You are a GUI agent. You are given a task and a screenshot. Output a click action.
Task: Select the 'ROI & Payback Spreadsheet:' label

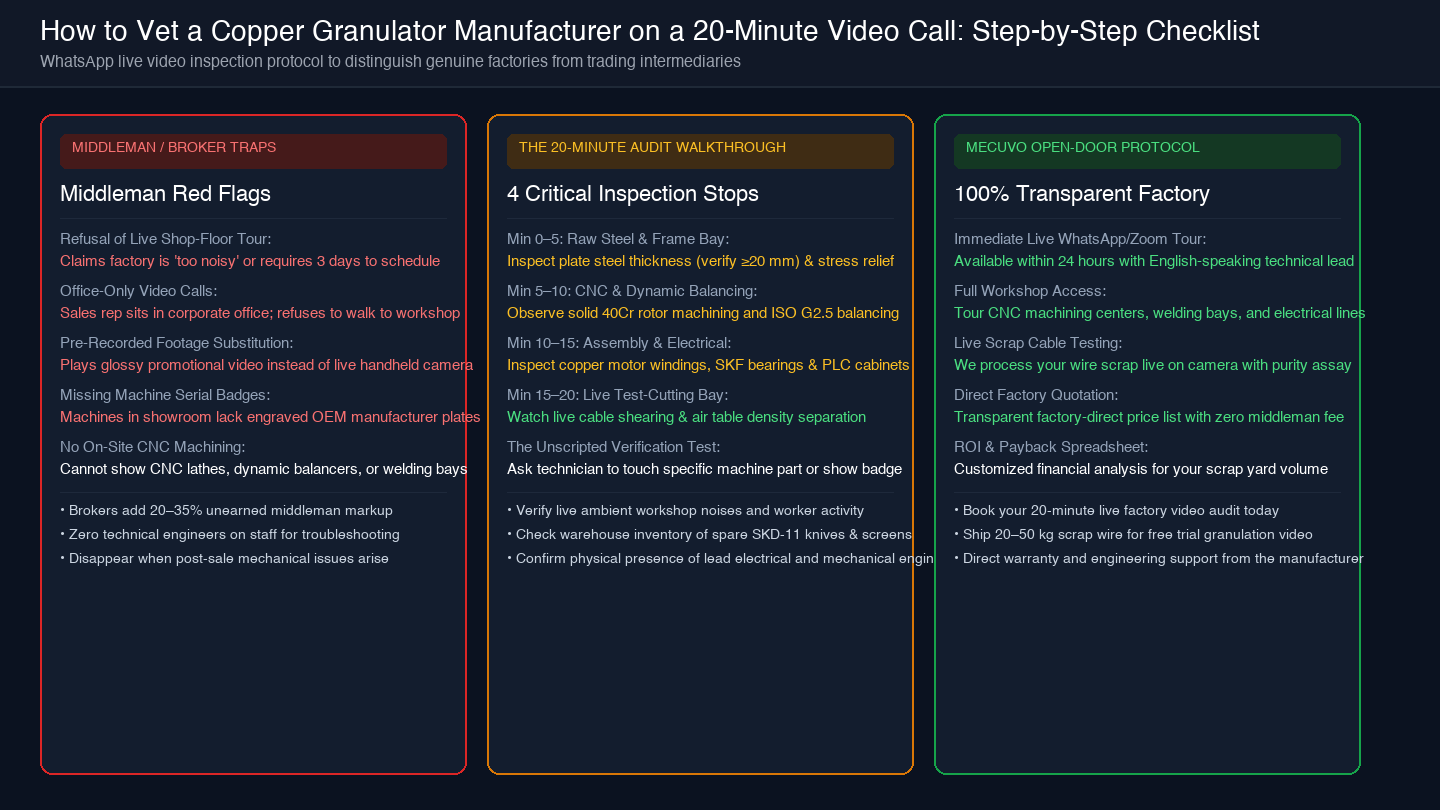click(x=1051, y=447)
